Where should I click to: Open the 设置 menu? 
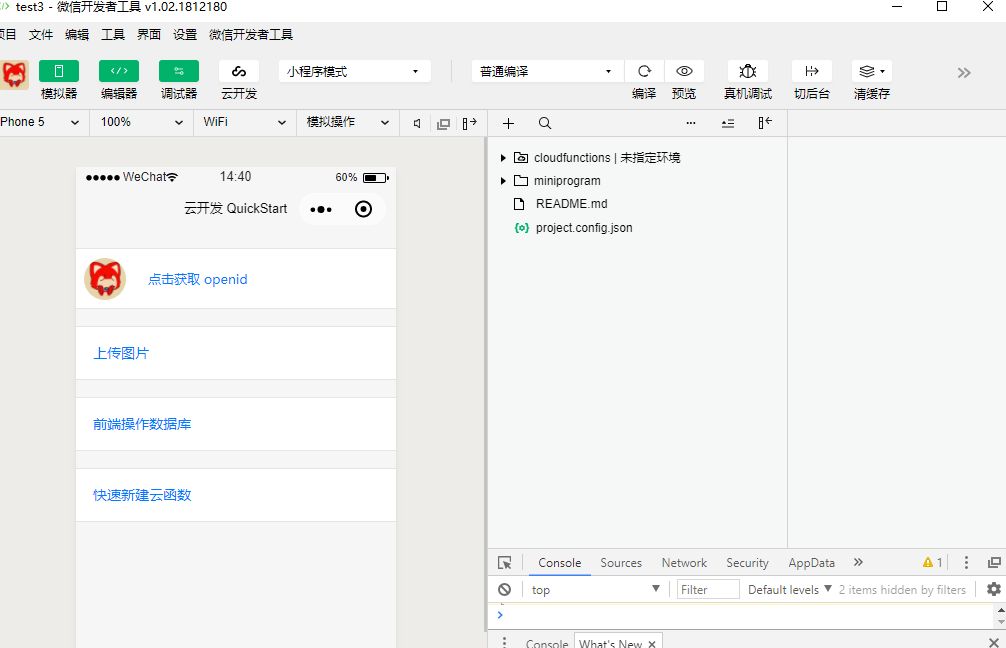(x=185, y=35)
